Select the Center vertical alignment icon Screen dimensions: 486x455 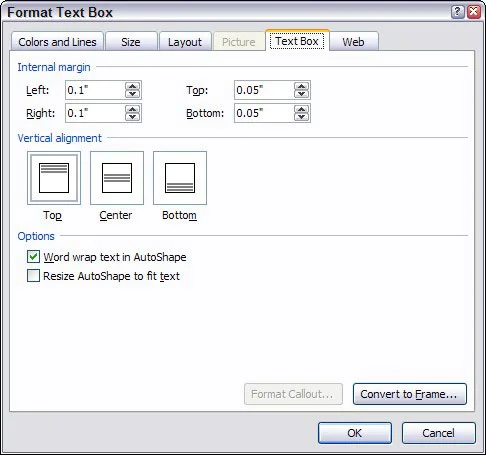[117, 178]
